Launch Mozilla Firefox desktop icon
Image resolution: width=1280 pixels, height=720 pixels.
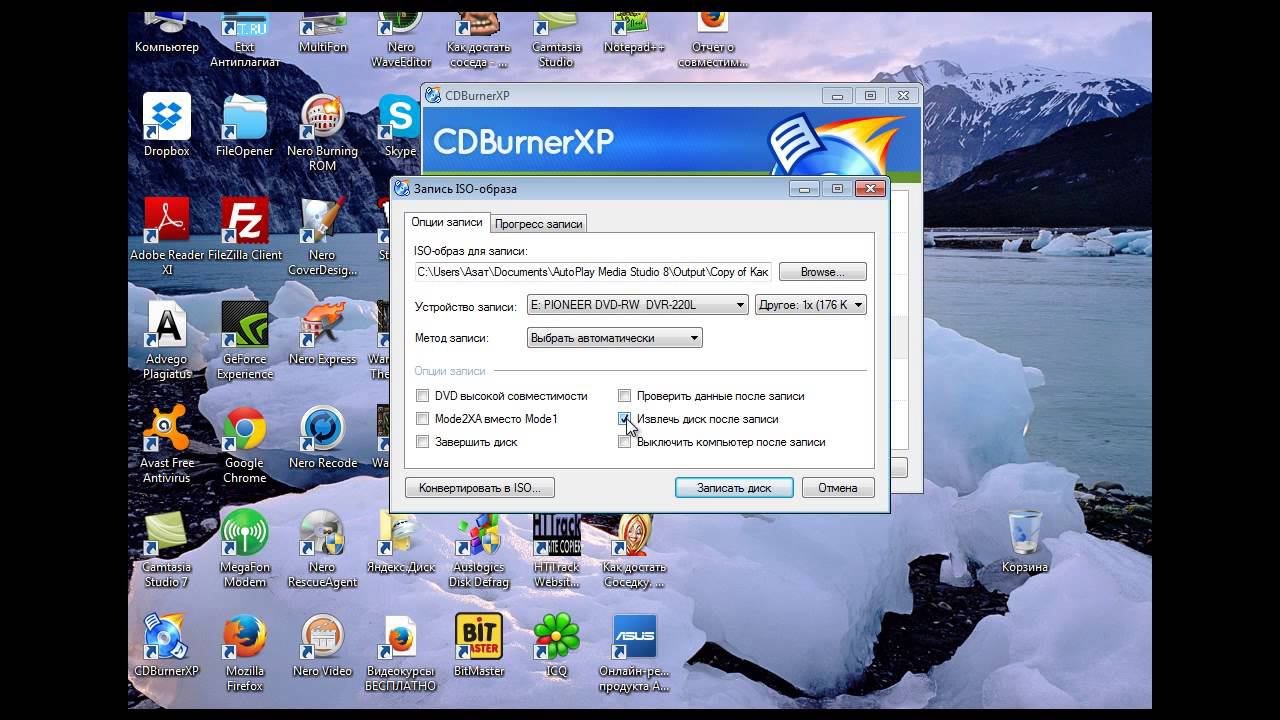[x=244, y=652]
